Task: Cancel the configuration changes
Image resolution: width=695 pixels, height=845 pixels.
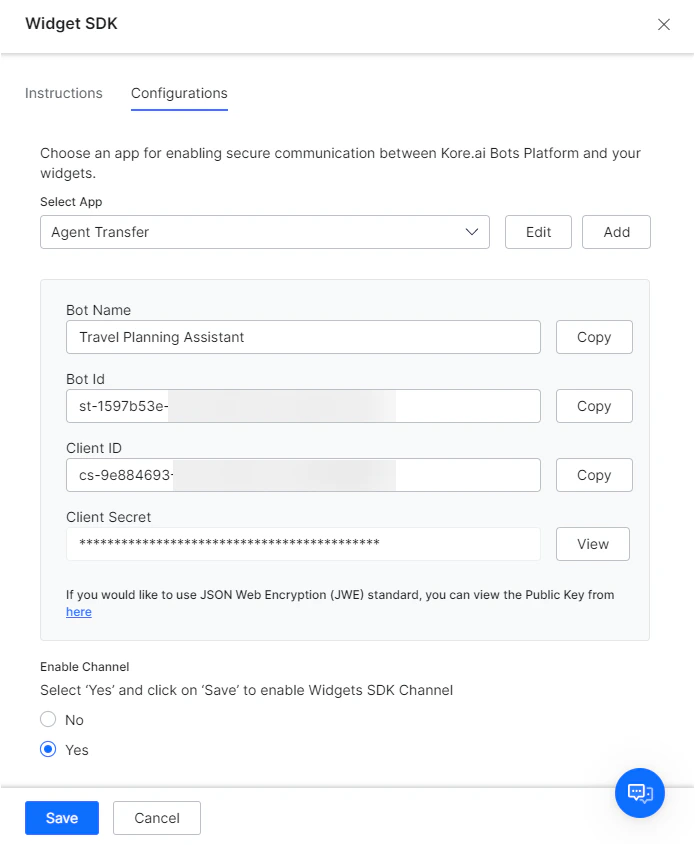Action: pos(156,817)
